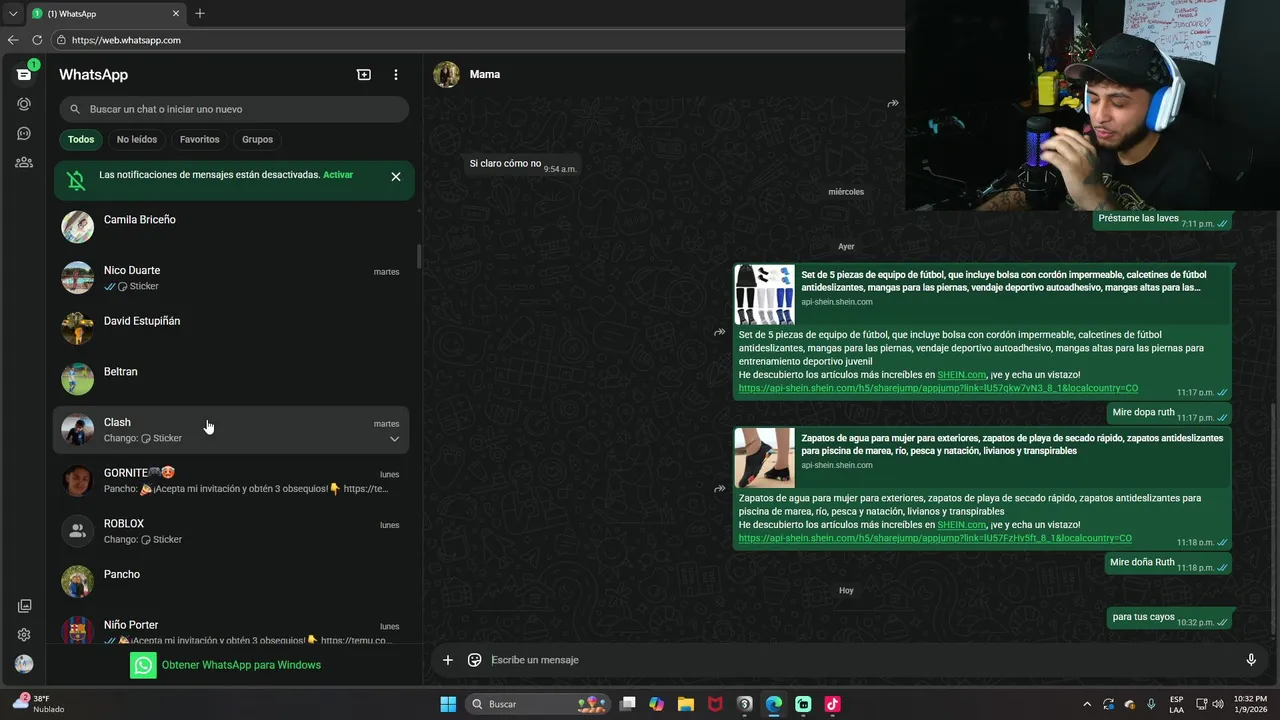Open football set product thumbnail
This screenshot has height=720, width=1280.
tap(765, 295)
